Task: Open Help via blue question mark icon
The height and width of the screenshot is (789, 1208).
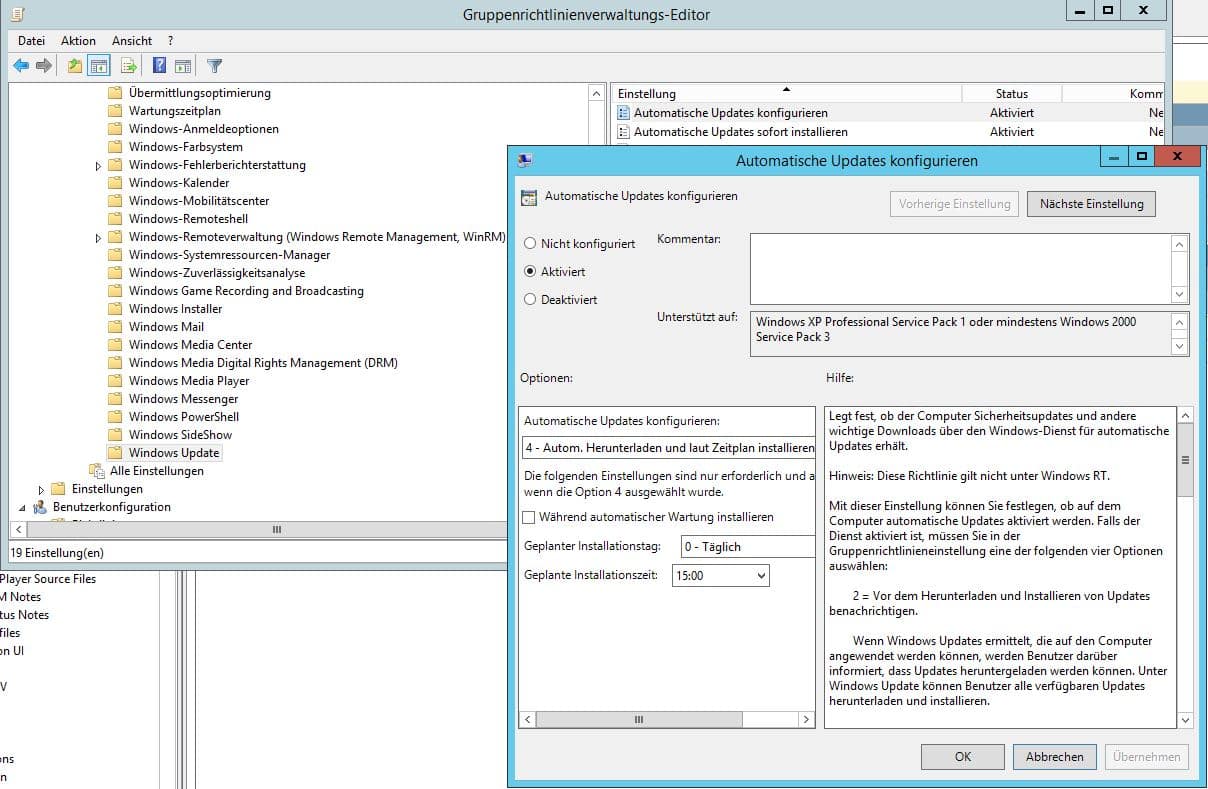Action: (160, 66)
